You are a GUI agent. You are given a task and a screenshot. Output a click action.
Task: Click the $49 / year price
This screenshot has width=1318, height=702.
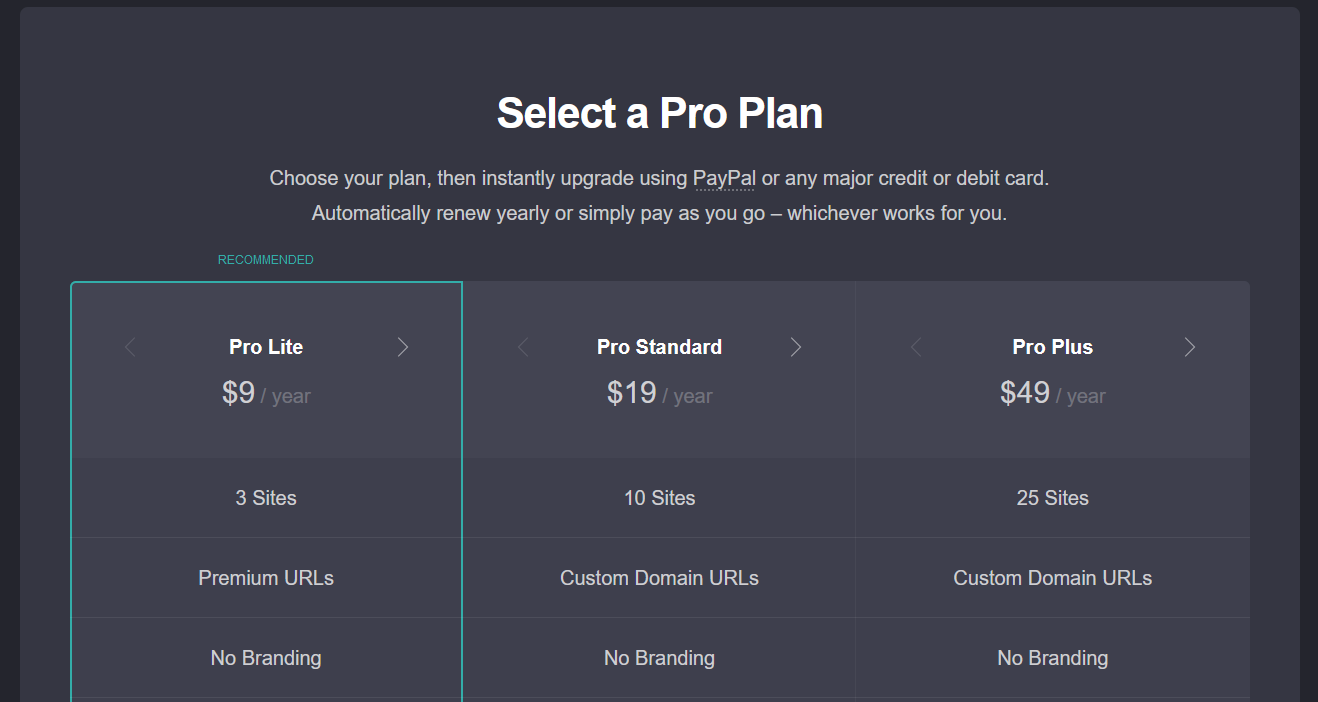click(x=1053, y=393)
